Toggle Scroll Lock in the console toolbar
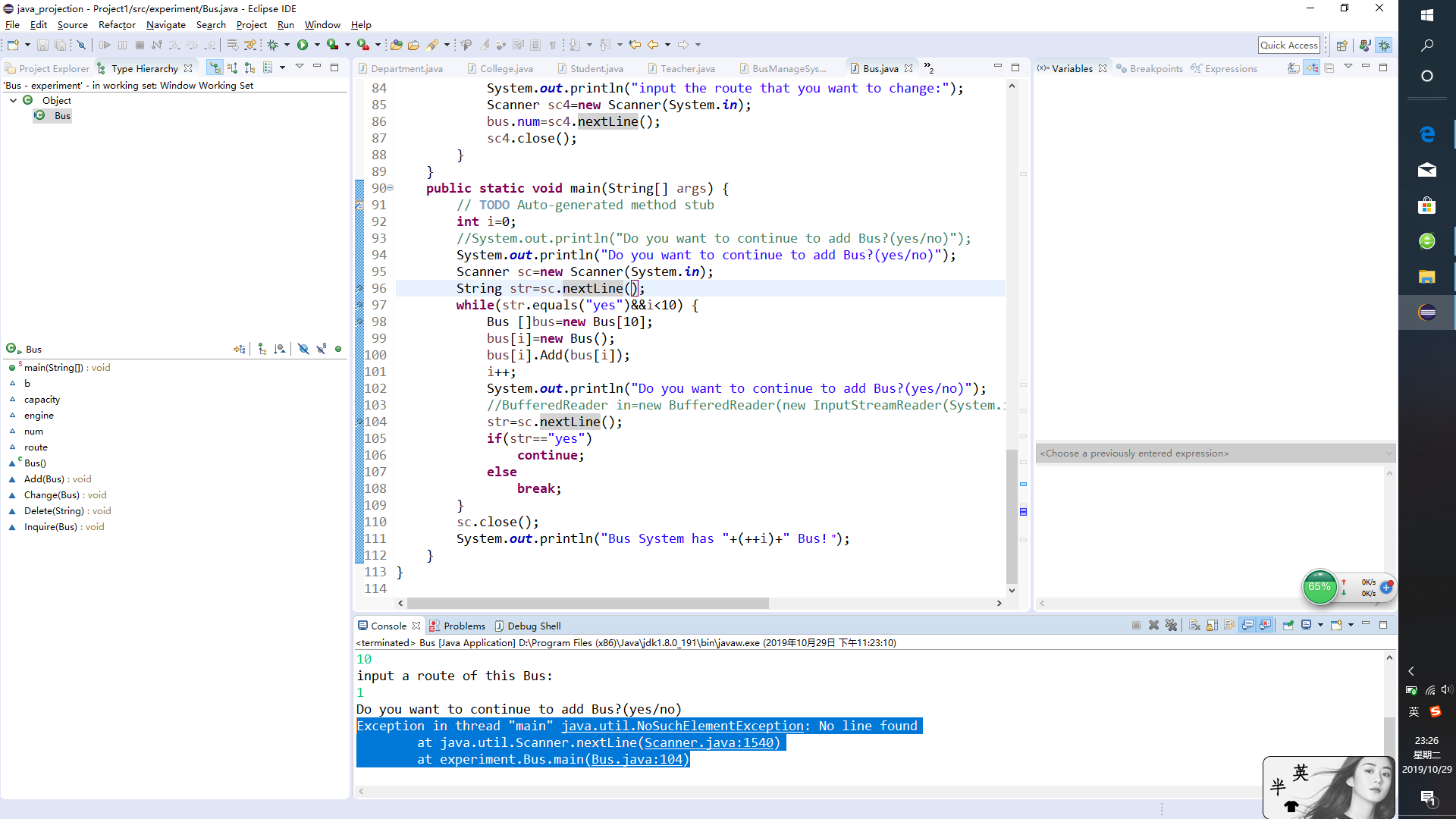 pos(1212,626)
